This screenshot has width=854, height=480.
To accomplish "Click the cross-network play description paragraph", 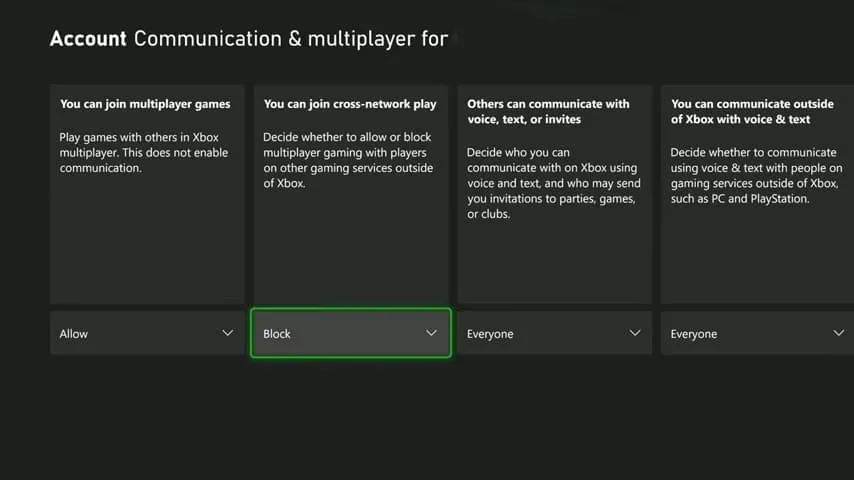I will [348, 160].
